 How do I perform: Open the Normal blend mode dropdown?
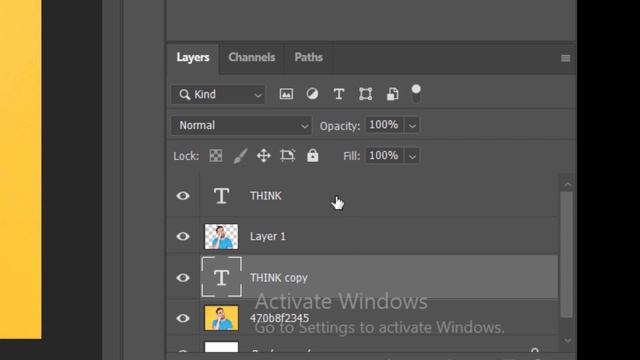tap(242, 125)
